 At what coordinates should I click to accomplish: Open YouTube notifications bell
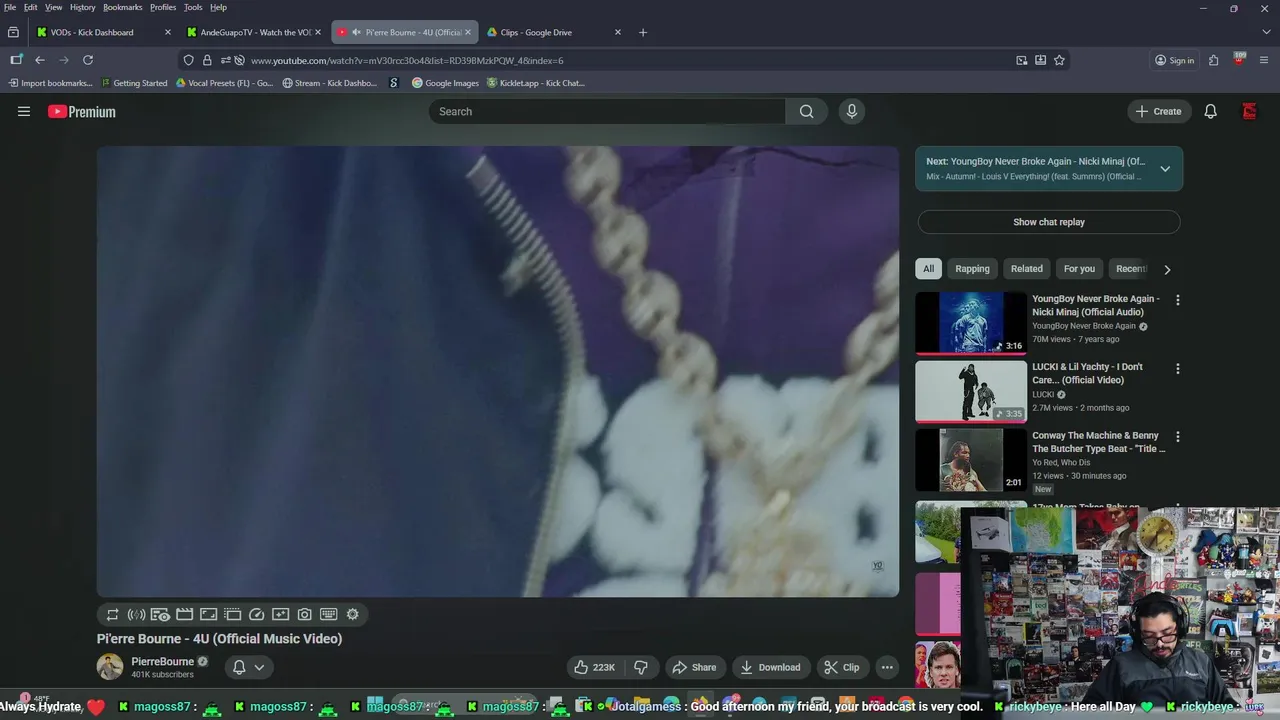[x=1210, y=112]
